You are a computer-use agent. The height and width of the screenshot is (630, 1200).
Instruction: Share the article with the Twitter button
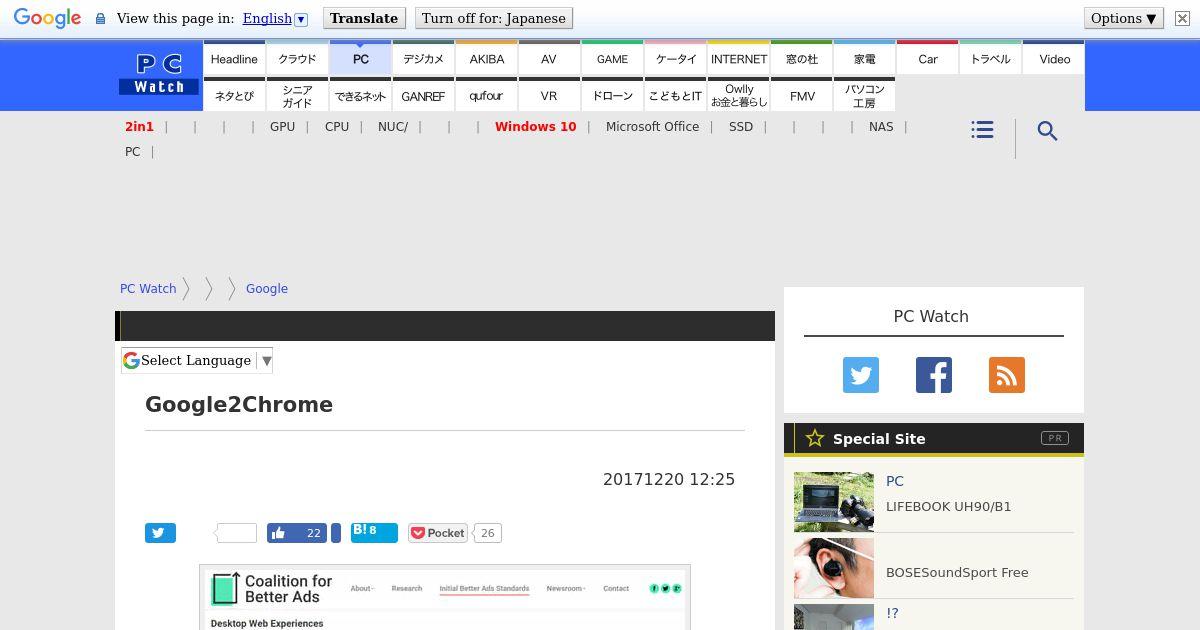point(160,533)
